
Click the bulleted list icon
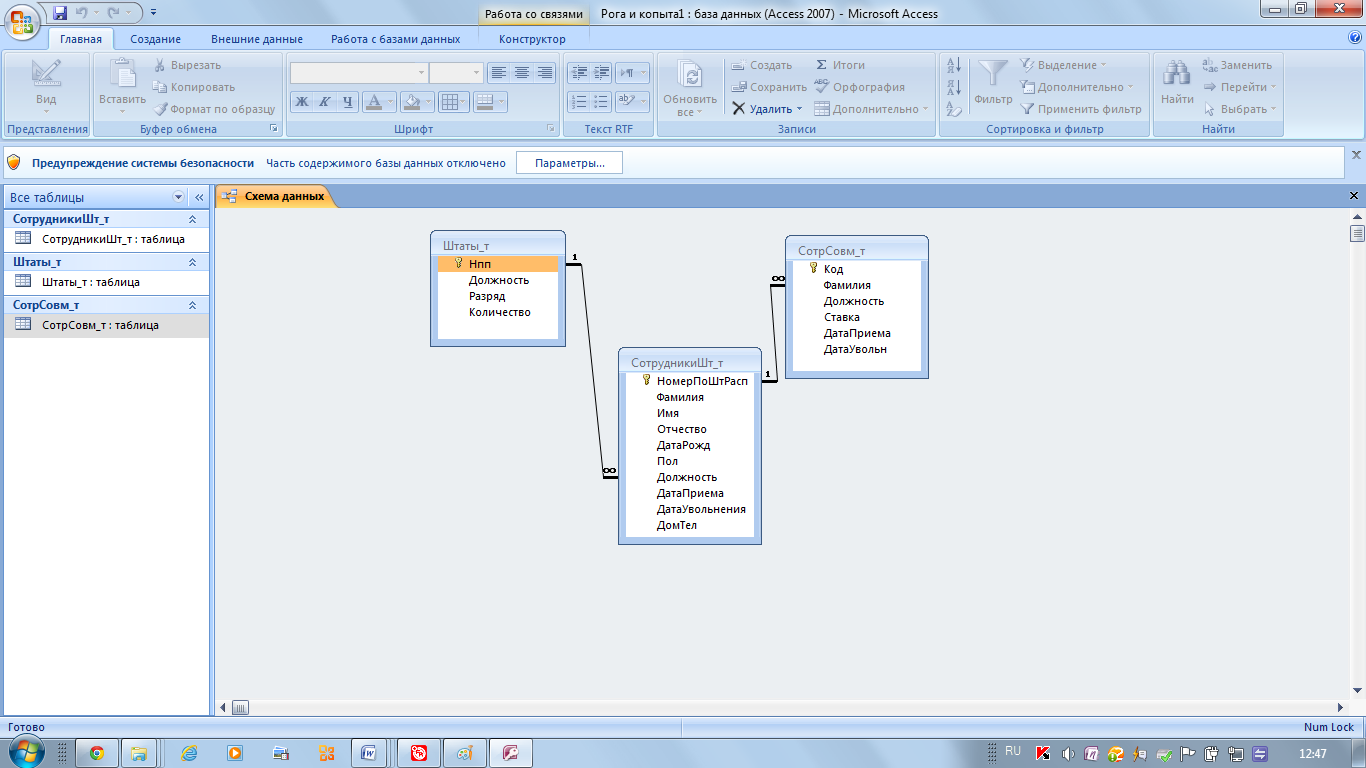point(601,101)
